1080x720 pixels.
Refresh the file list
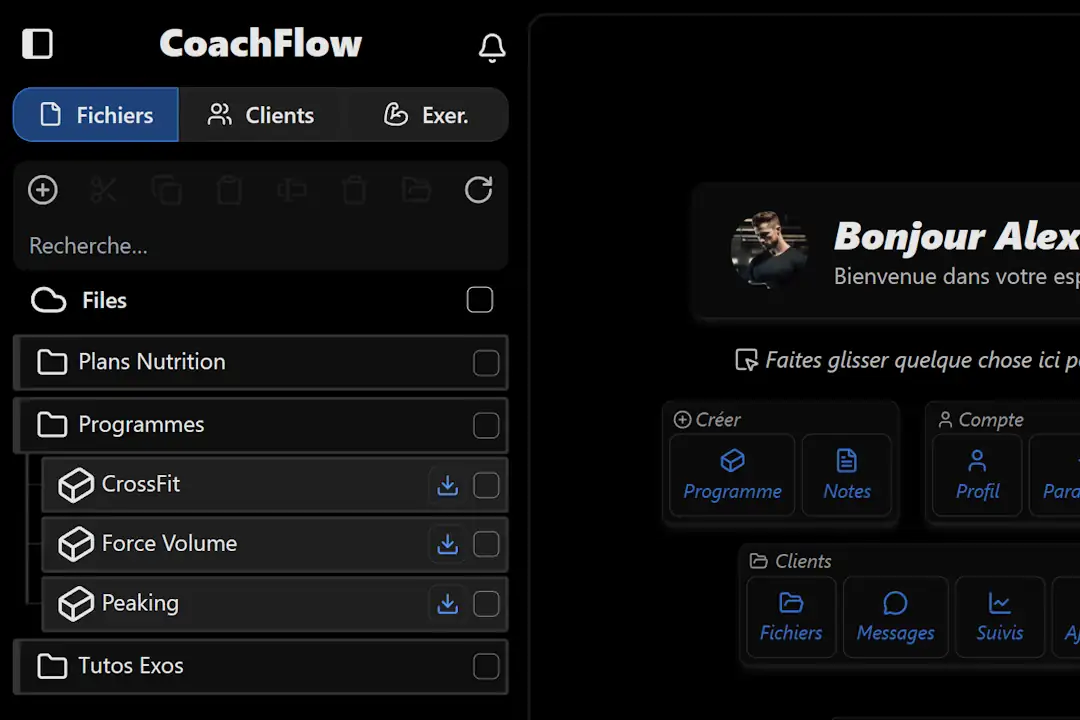tap(478, 190)
